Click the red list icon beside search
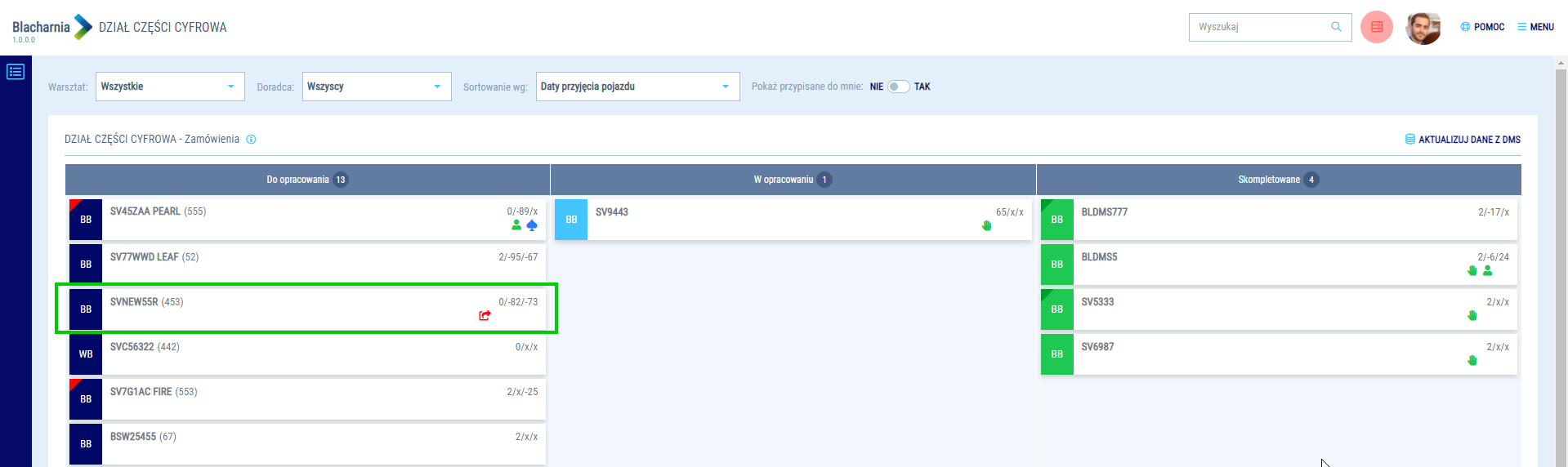1568x467 pixels. tap(1376, 27)
